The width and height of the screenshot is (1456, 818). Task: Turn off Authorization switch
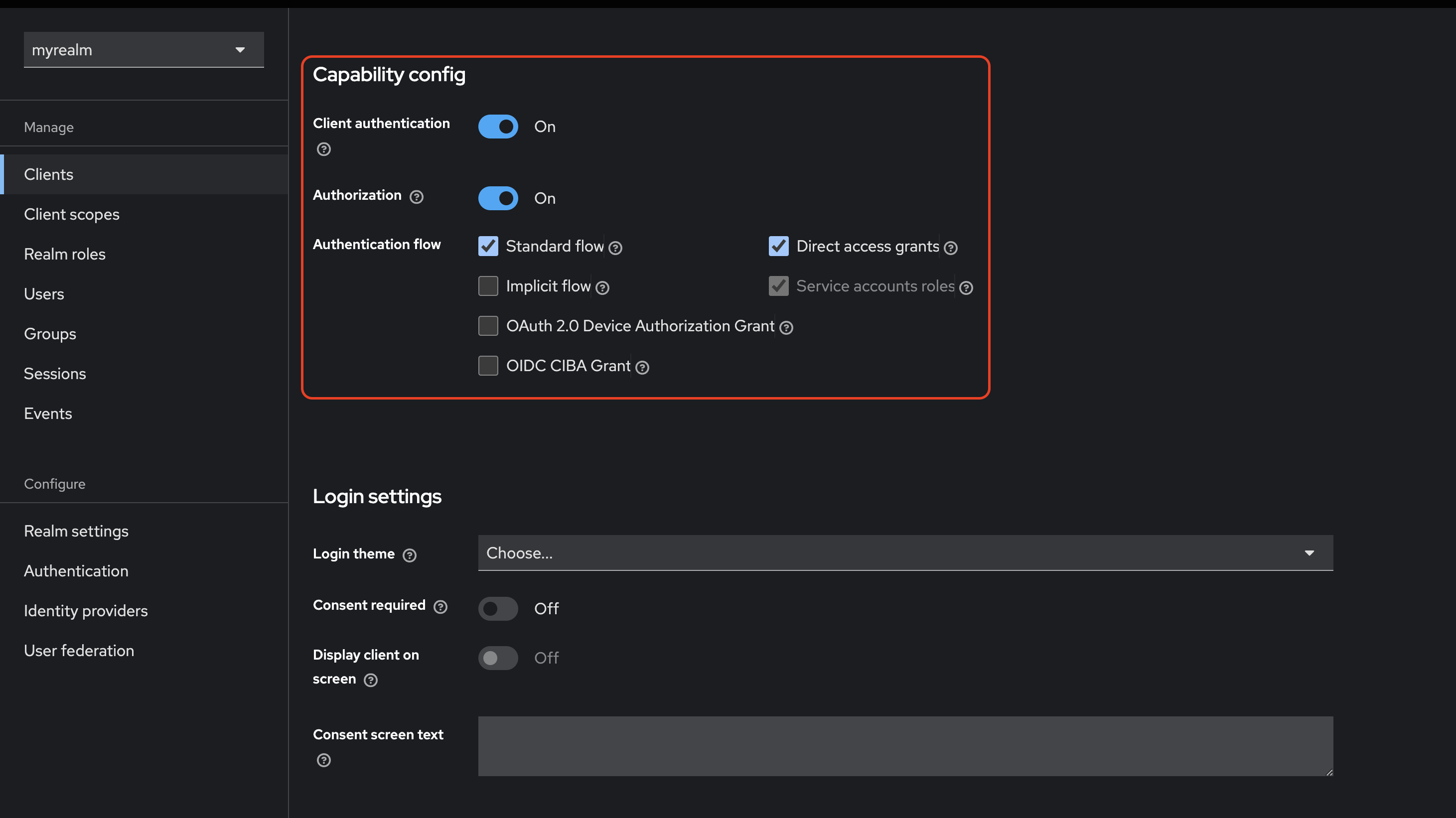coord(498,198)
